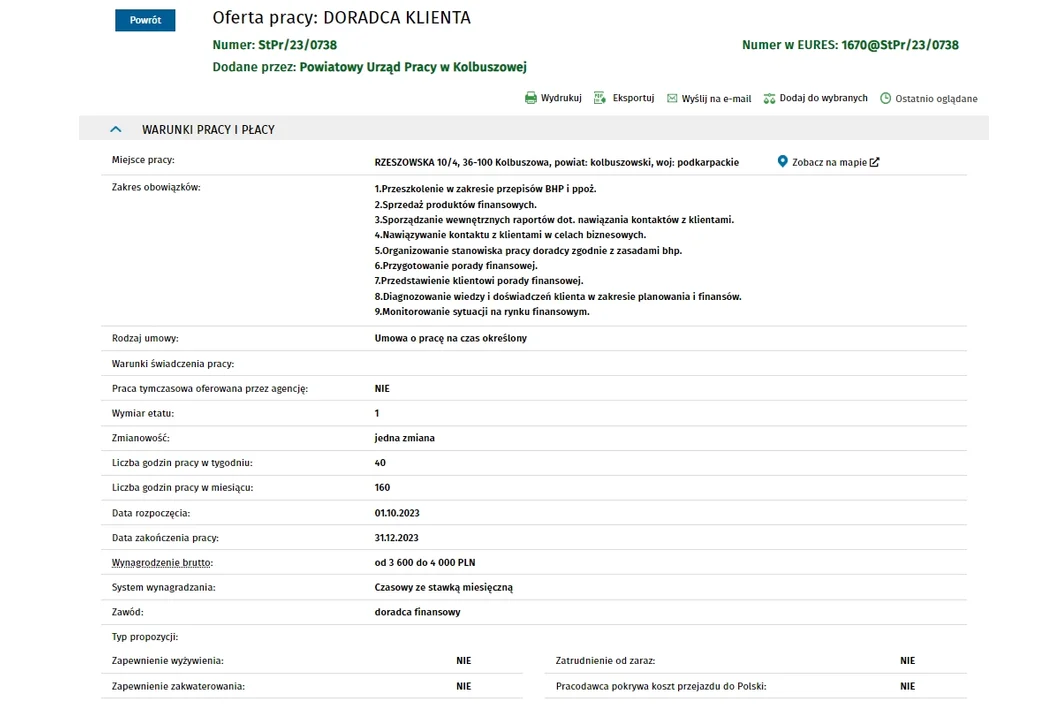
Task: Click duty line 6 Przygotowanie porady finansowej
Action: click(x=456, y=266)
